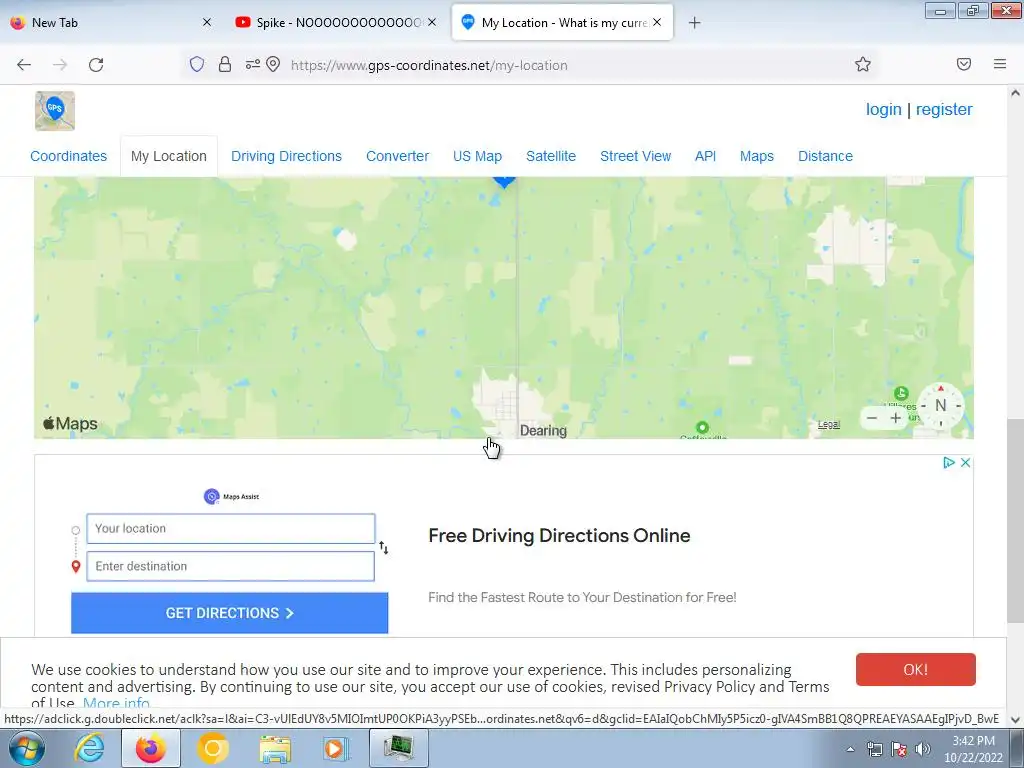Open the Coordinates nav tab

coord(69,156)
